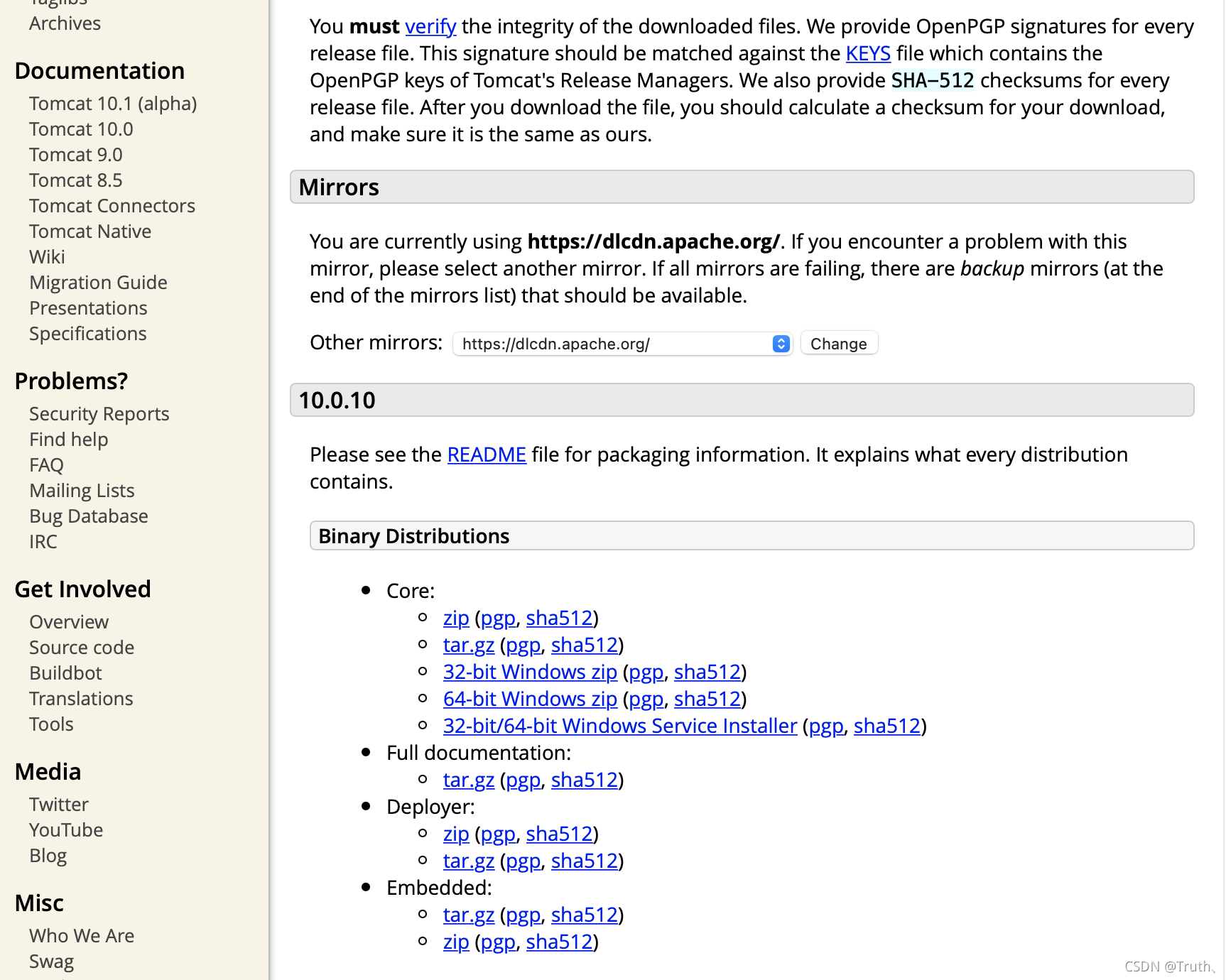The image size is (1226, 980).
Task: Open sha512 for Deployer zip
Action: pos(559,834)
